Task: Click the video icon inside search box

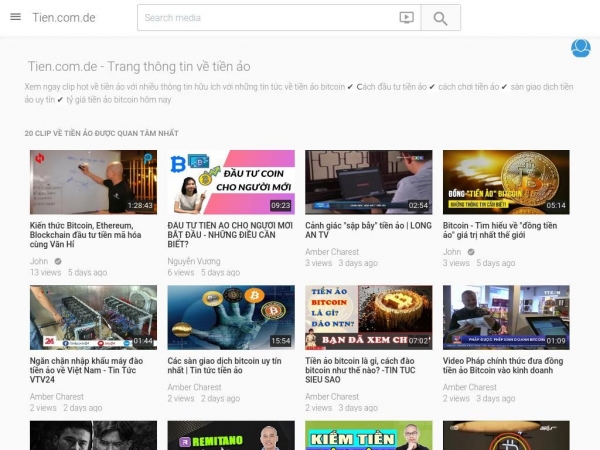Action: 406,18
